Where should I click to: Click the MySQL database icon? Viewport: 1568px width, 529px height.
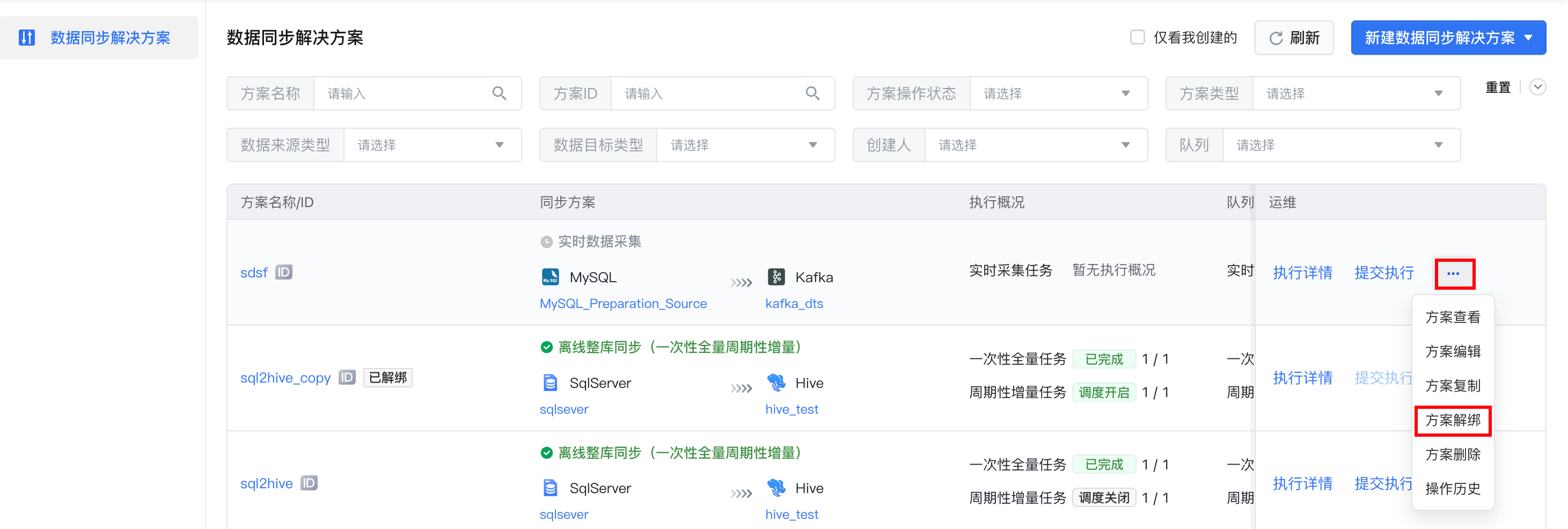click(550, 277)
